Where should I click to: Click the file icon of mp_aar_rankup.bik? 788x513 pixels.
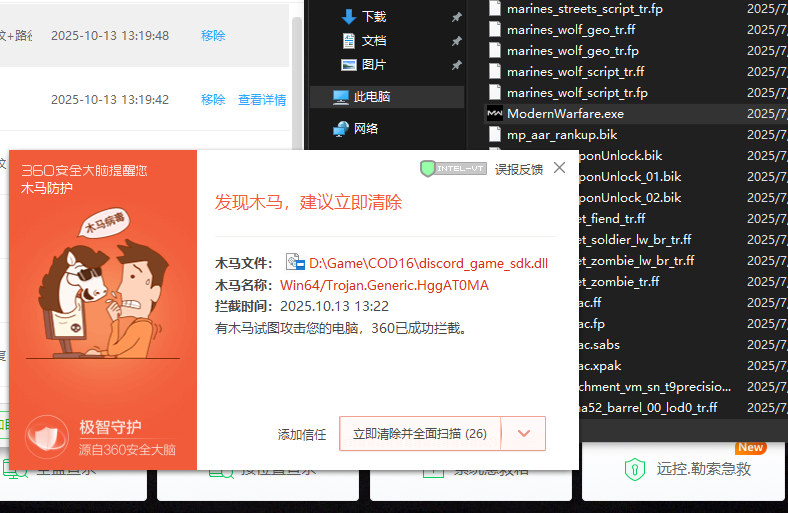(495, 135)
